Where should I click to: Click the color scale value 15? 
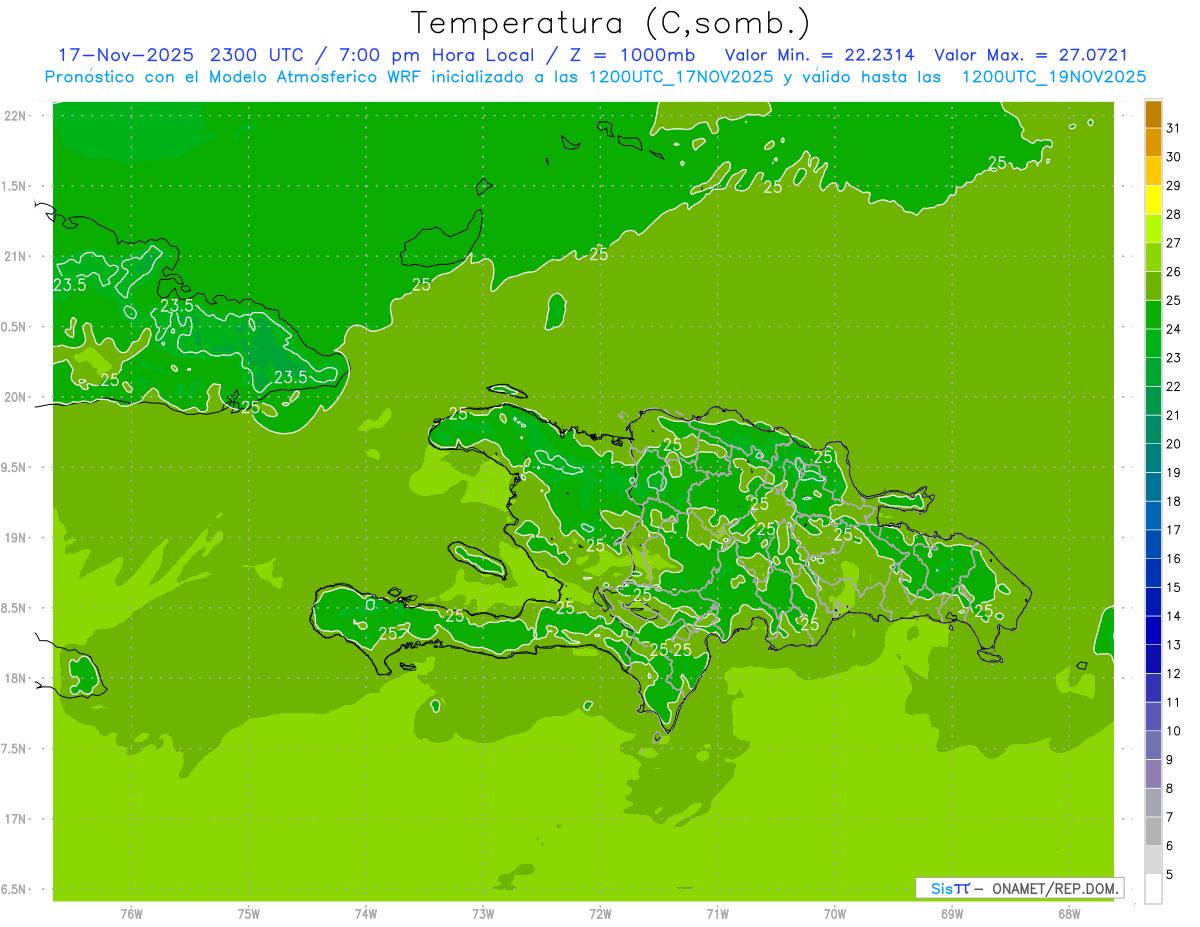[x=1173, y=587]
